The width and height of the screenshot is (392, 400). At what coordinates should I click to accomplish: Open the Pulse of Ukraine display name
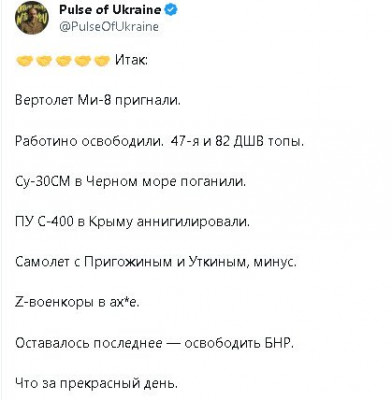click(x=110, y=10)
